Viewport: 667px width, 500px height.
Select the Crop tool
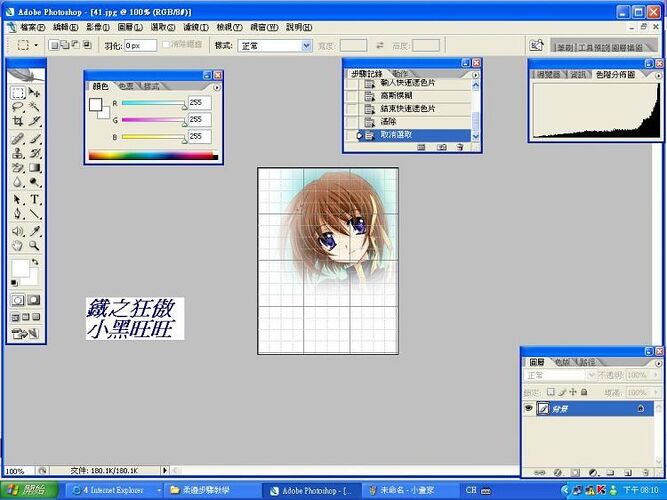tap(18, 121)
